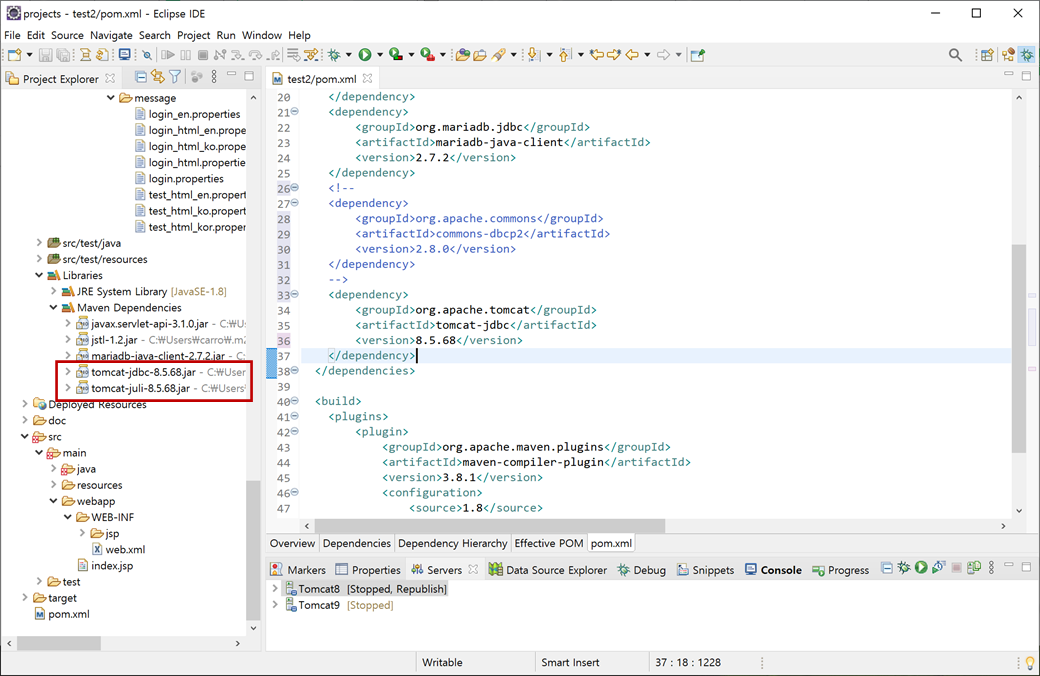Switch to the Java EE perspective

(x=1008, y=55)
